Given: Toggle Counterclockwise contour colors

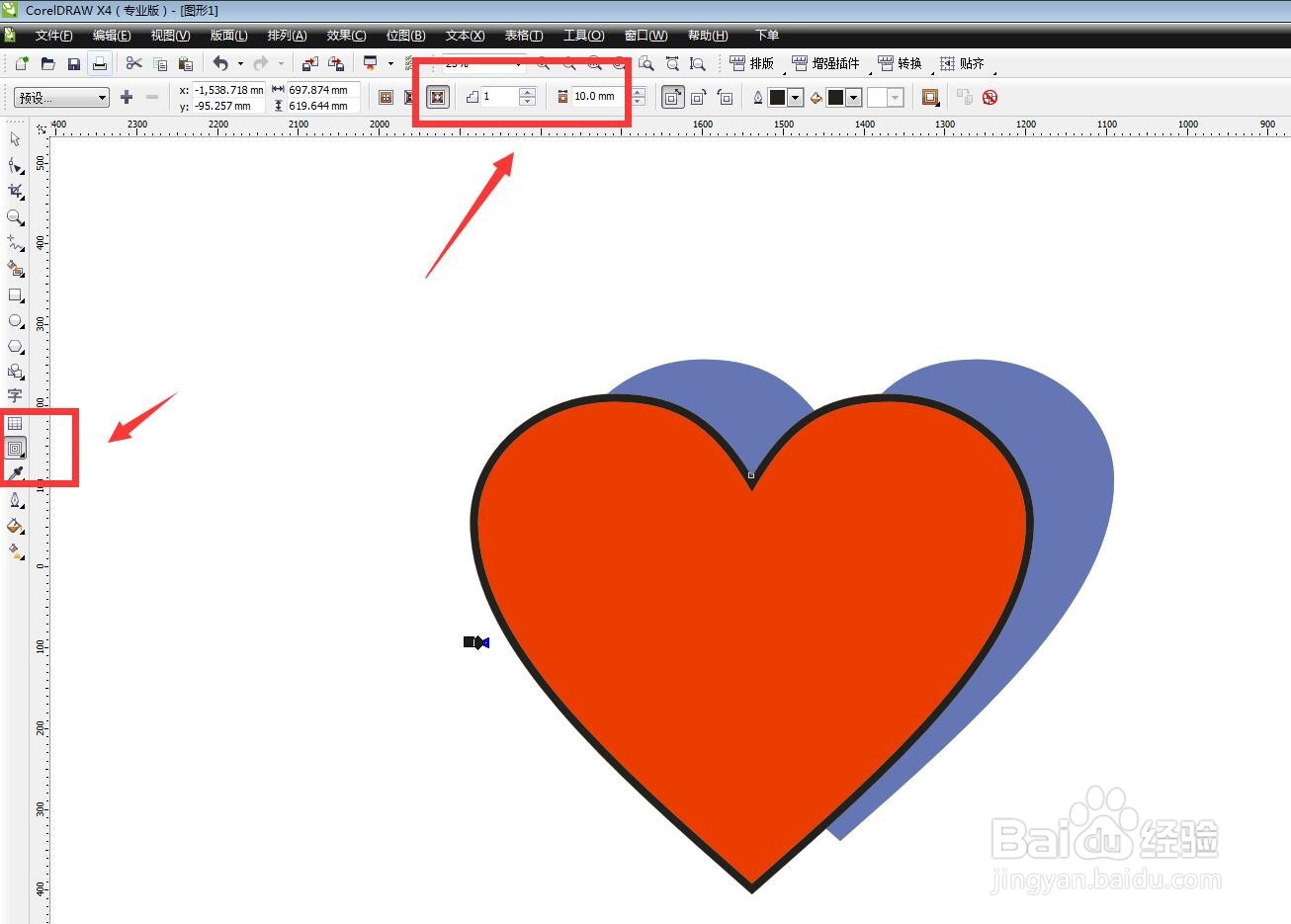Looking at the screenshot, I should click(725, 97).
